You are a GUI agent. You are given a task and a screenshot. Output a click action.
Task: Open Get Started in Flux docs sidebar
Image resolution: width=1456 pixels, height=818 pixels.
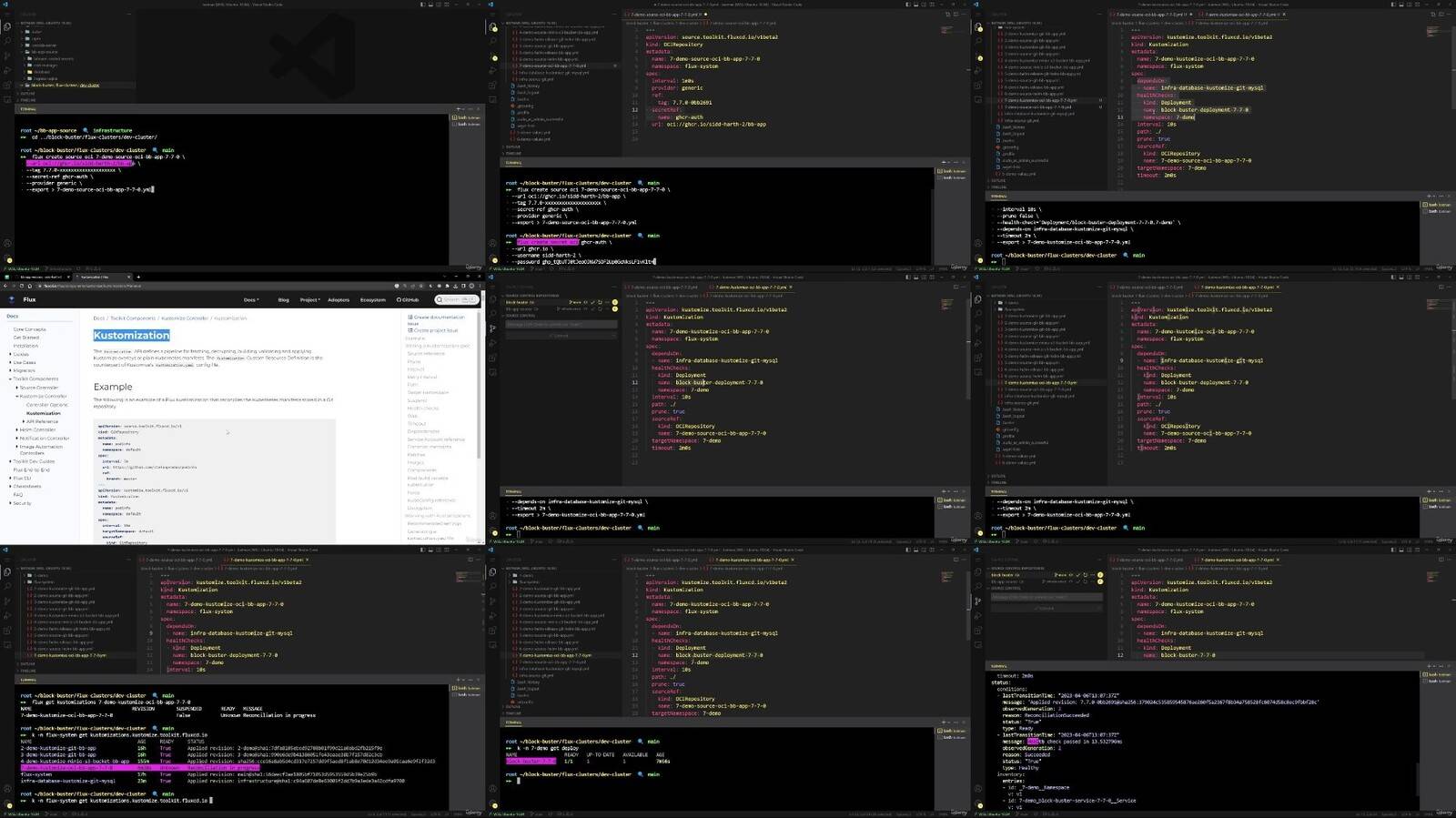point(26,338)
